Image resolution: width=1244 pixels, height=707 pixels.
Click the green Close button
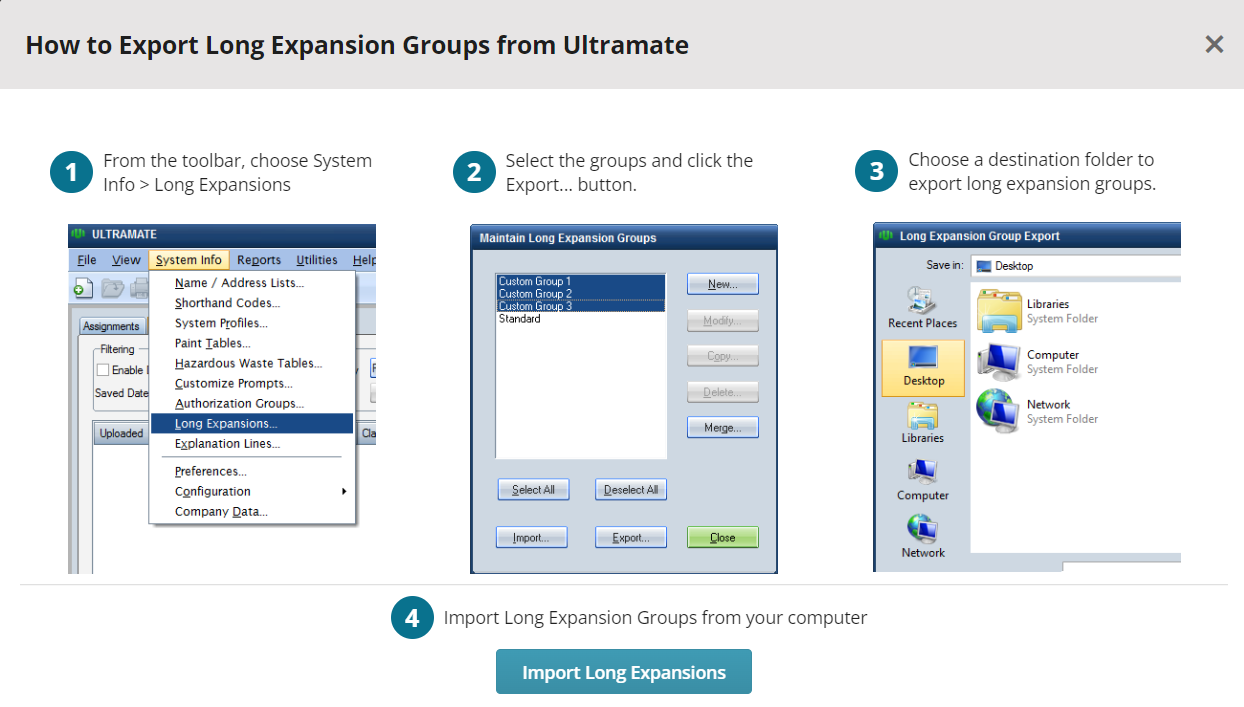(x=723, y=538)
